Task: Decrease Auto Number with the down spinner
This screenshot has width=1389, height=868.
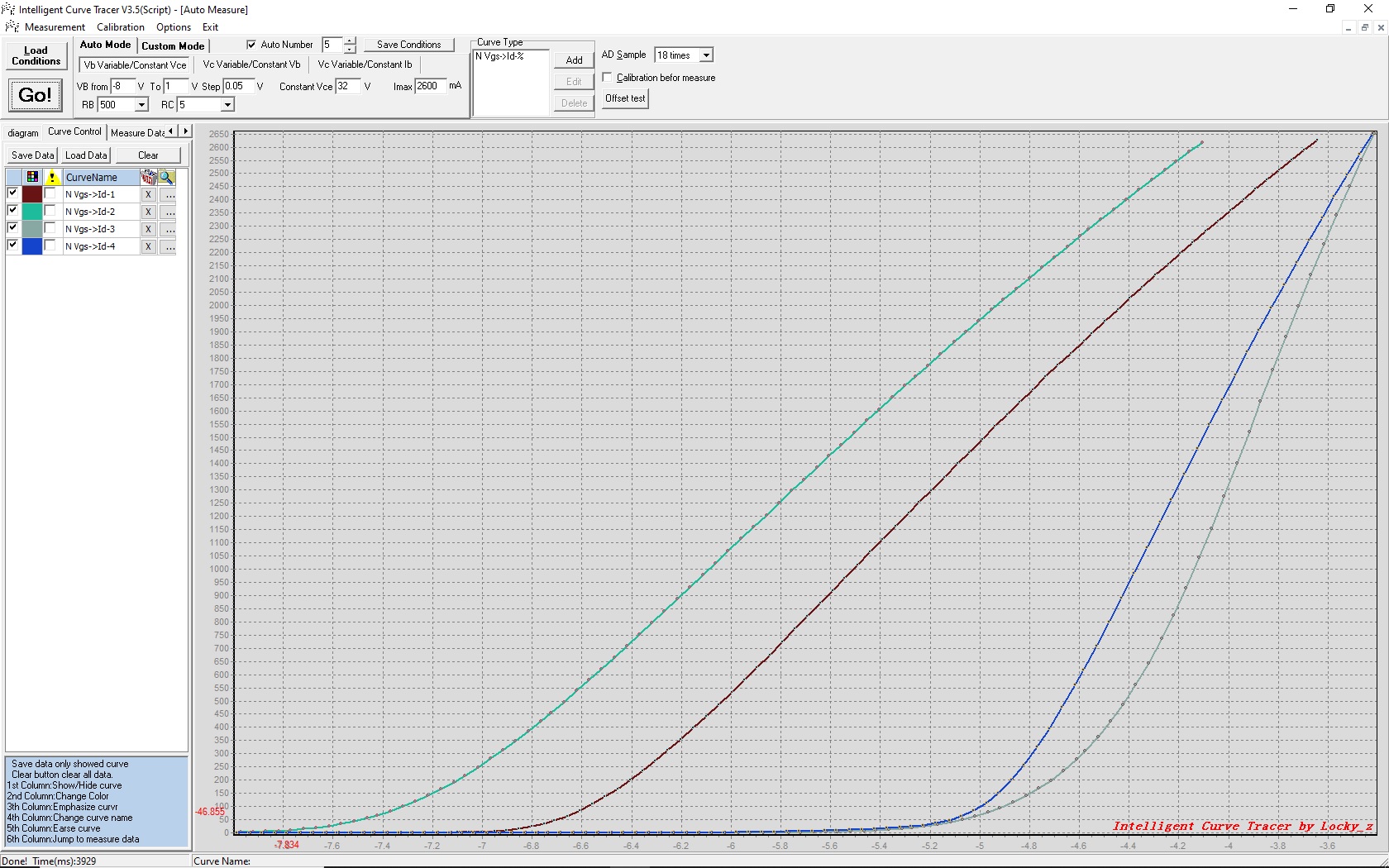Action: [x=350, y=49]
